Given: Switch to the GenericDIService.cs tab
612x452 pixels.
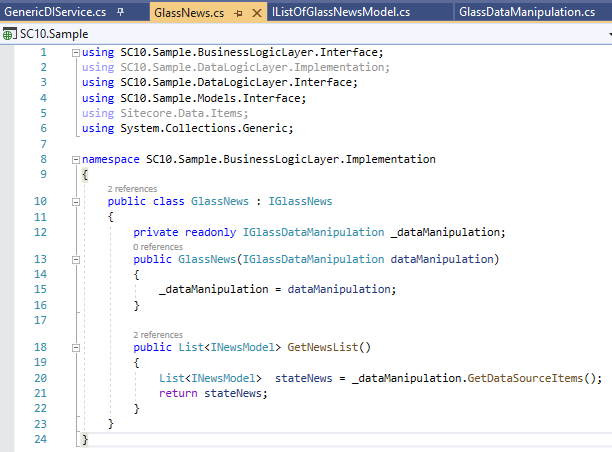Looking at the screenshot, I should tap(55, 12).
